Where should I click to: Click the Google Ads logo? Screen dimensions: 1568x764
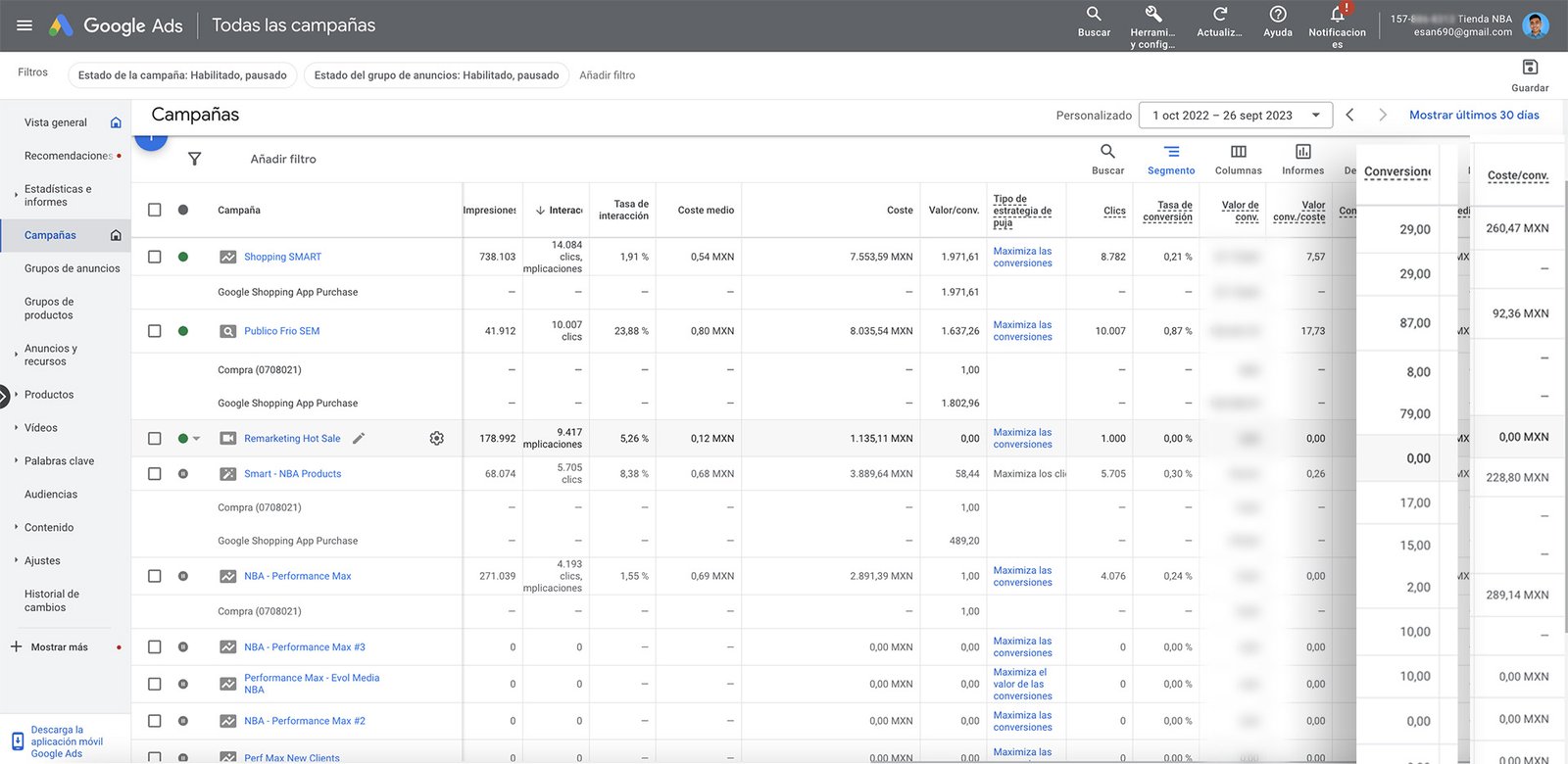pos(116,25)
